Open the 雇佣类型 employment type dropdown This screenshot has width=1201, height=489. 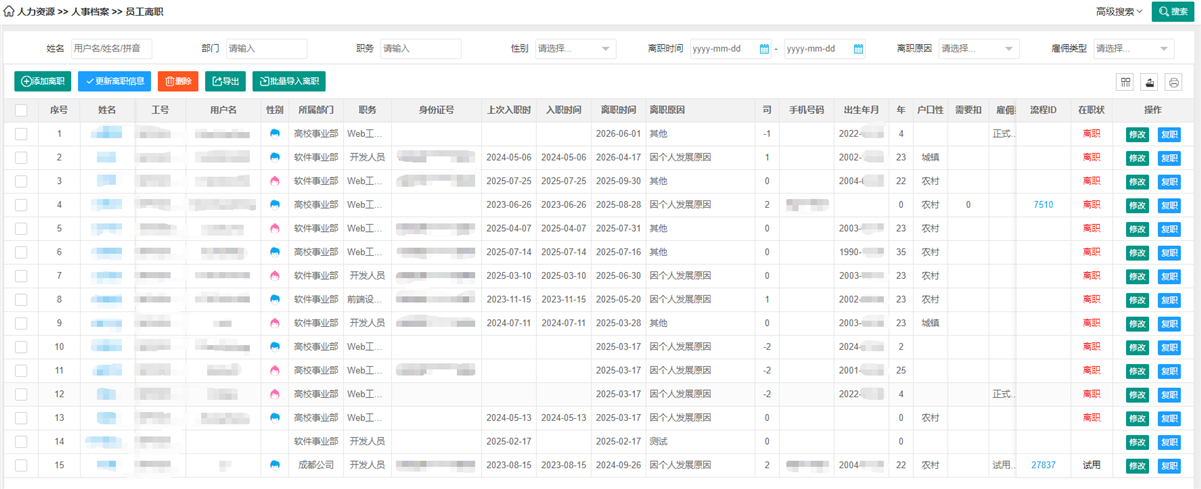pyautogui.click(x=1133, y=48)
